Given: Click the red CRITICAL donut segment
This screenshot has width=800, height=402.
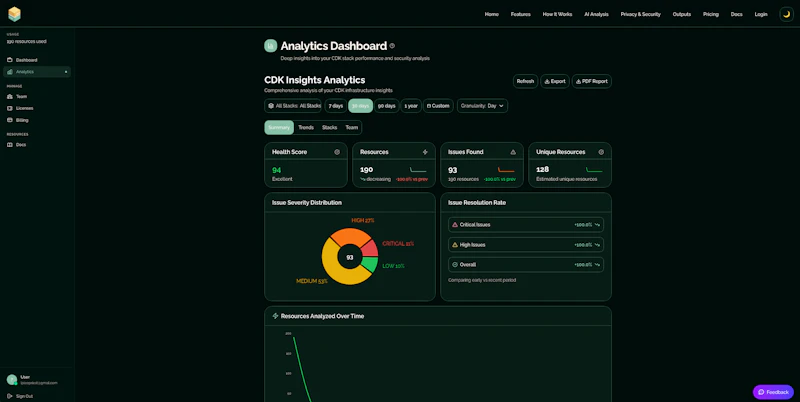Looking at the screenshot, I should tap(370, 248).
